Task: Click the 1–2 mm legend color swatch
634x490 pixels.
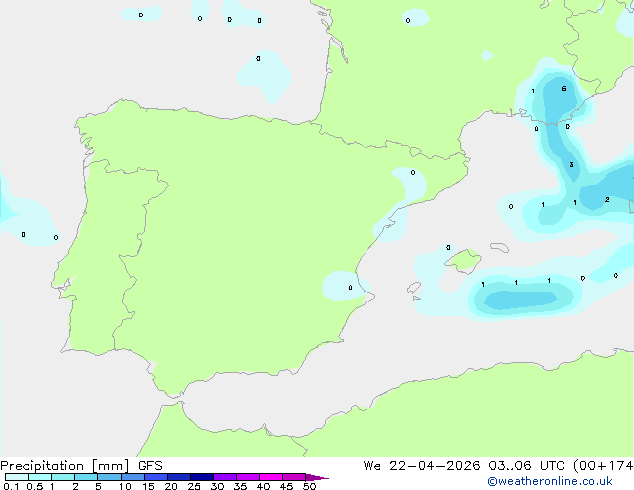Action: click(63, 477)
